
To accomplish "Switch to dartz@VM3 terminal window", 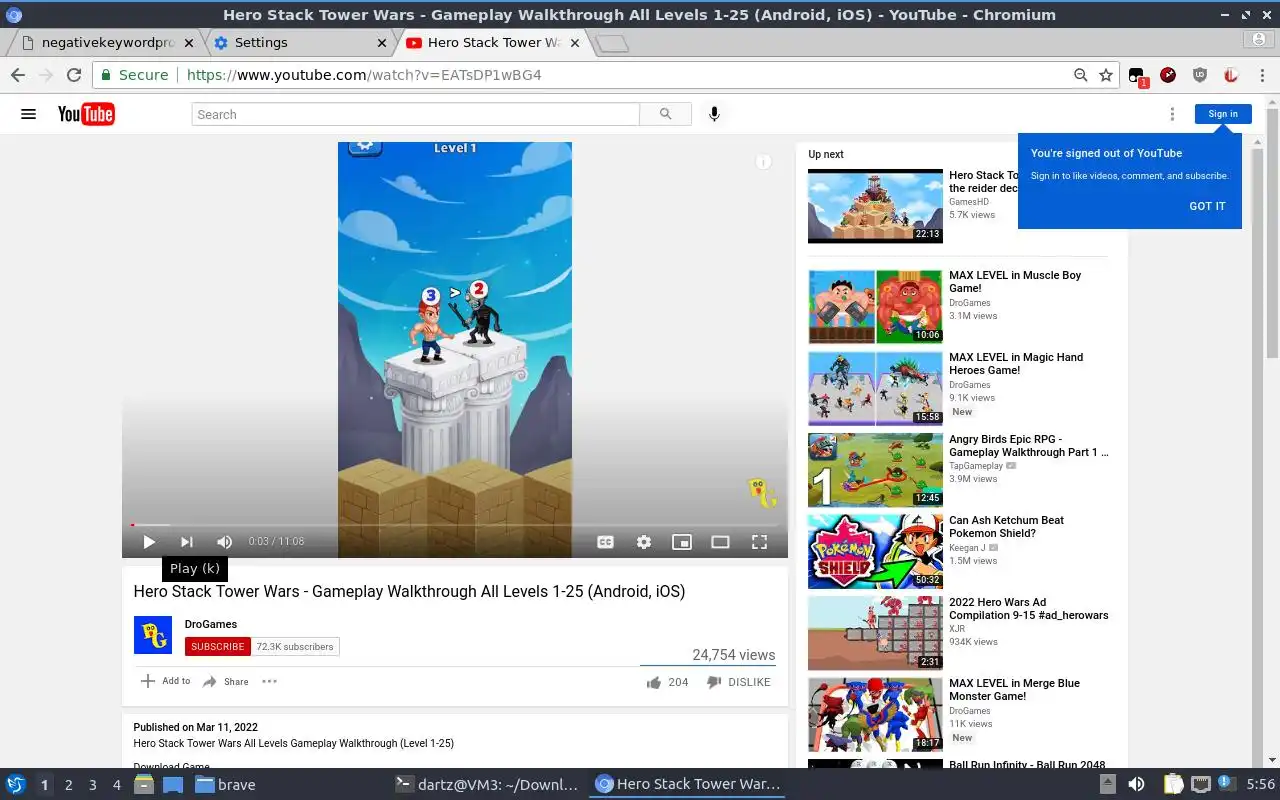I will pos(487,785).
